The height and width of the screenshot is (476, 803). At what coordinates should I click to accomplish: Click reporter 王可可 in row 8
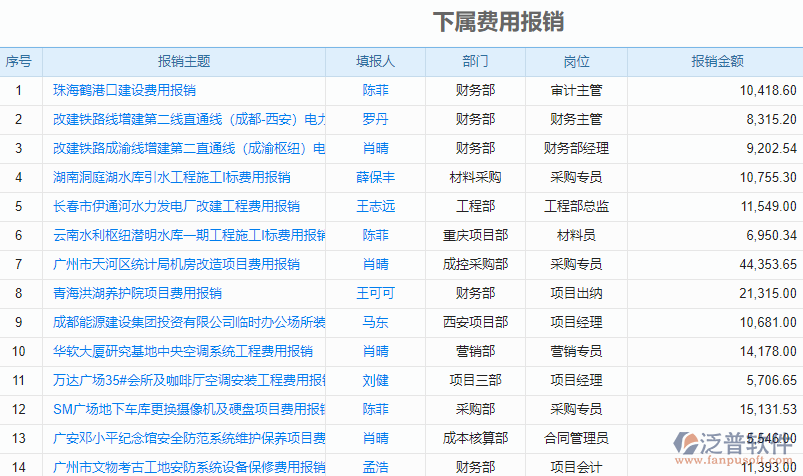click(375, 294)
